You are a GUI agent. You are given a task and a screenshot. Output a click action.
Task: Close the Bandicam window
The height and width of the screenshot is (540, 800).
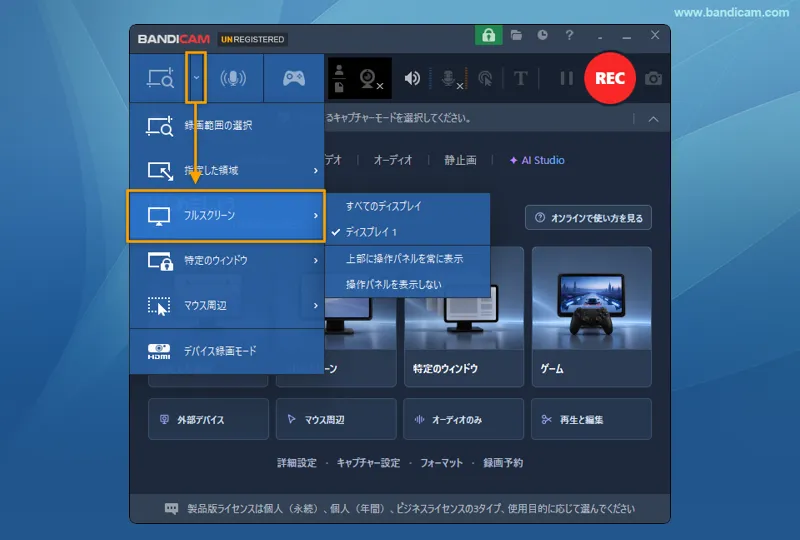655,35
